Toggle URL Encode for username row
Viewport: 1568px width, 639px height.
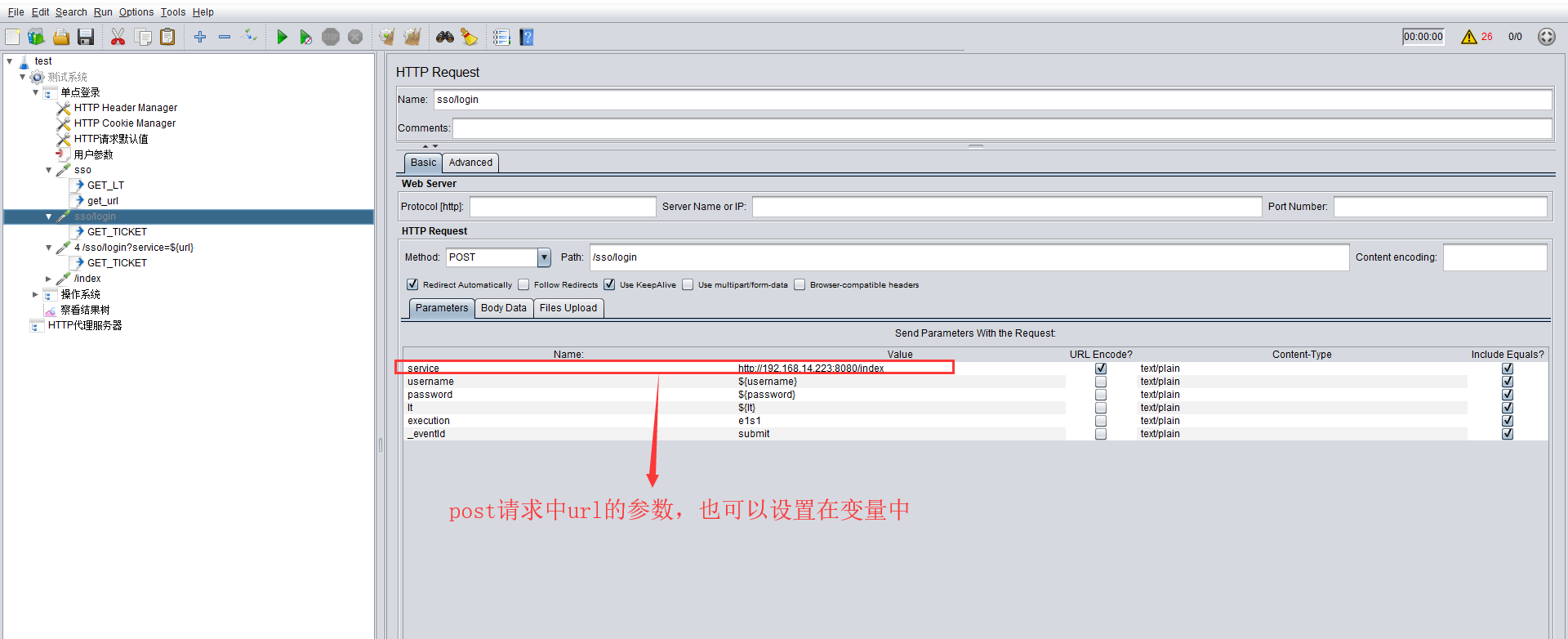pyautogui.click(x=1101, y=382)
